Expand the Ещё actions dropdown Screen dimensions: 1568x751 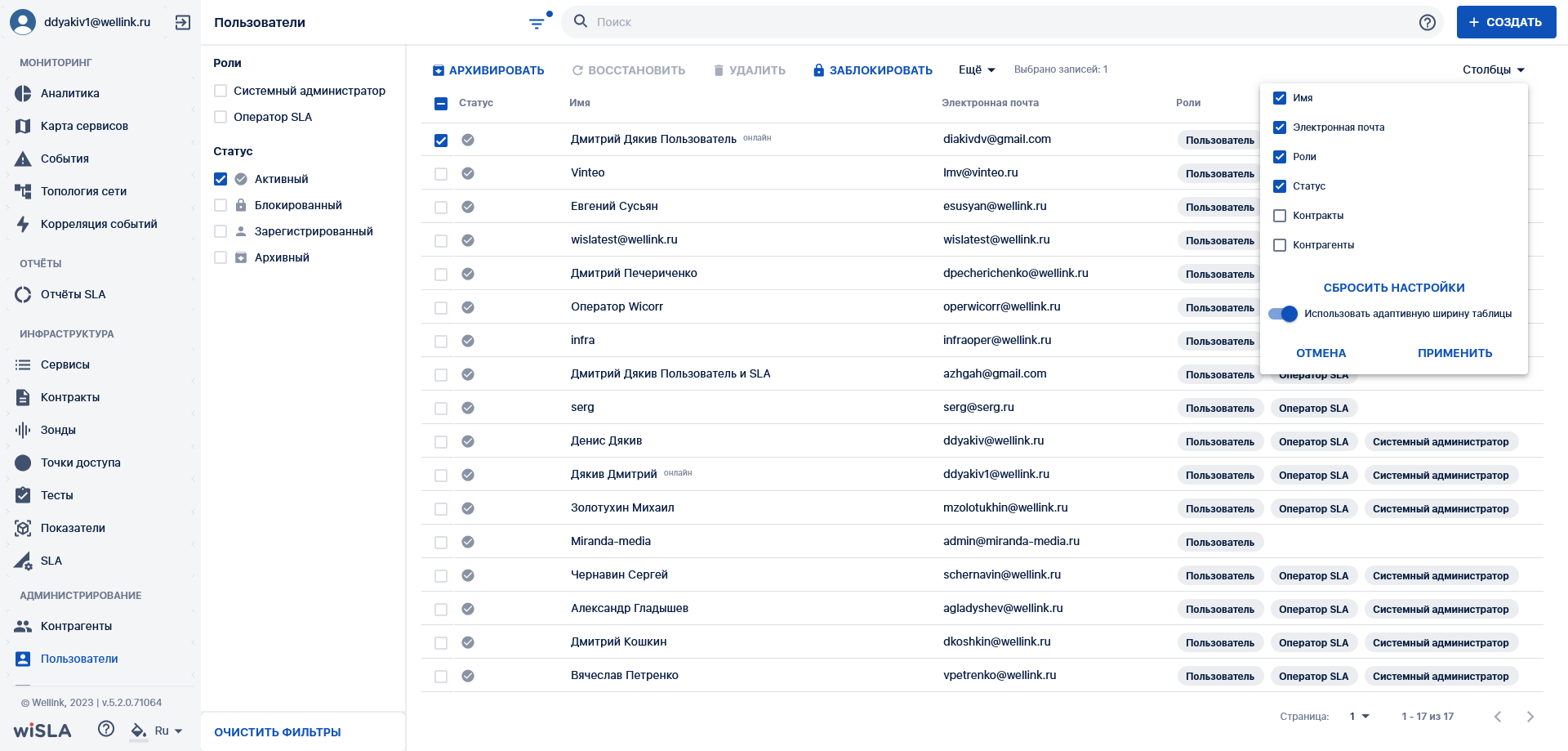pos(977,69)
